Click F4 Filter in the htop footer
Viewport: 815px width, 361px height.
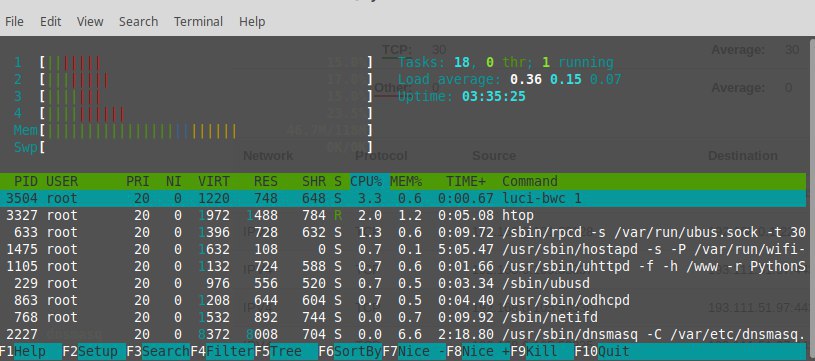[x=222, y=352]
